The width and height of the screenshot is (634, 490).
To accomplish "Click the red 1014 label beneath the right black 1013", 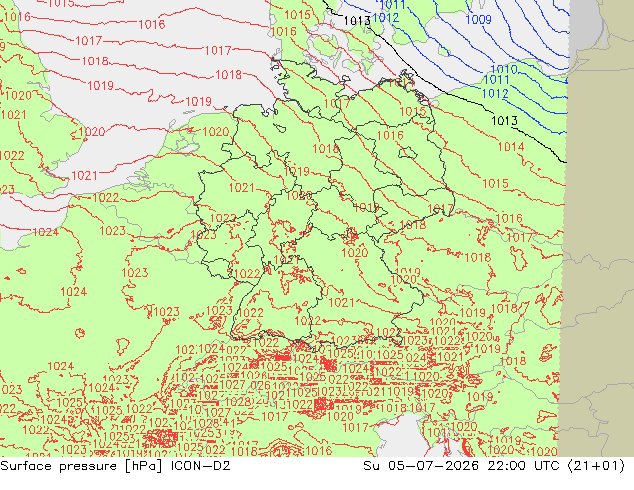I will tap(511, 147).
